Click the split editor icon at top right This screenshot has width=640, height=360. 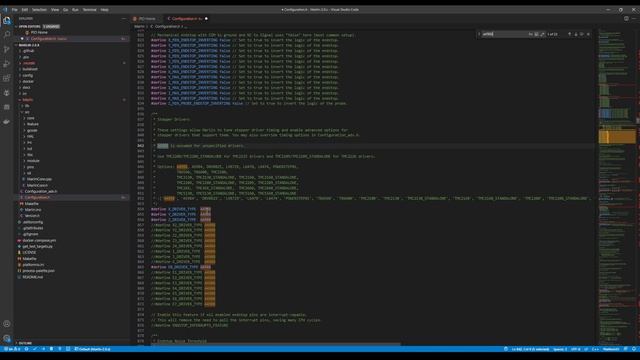[x=626, y=18]
